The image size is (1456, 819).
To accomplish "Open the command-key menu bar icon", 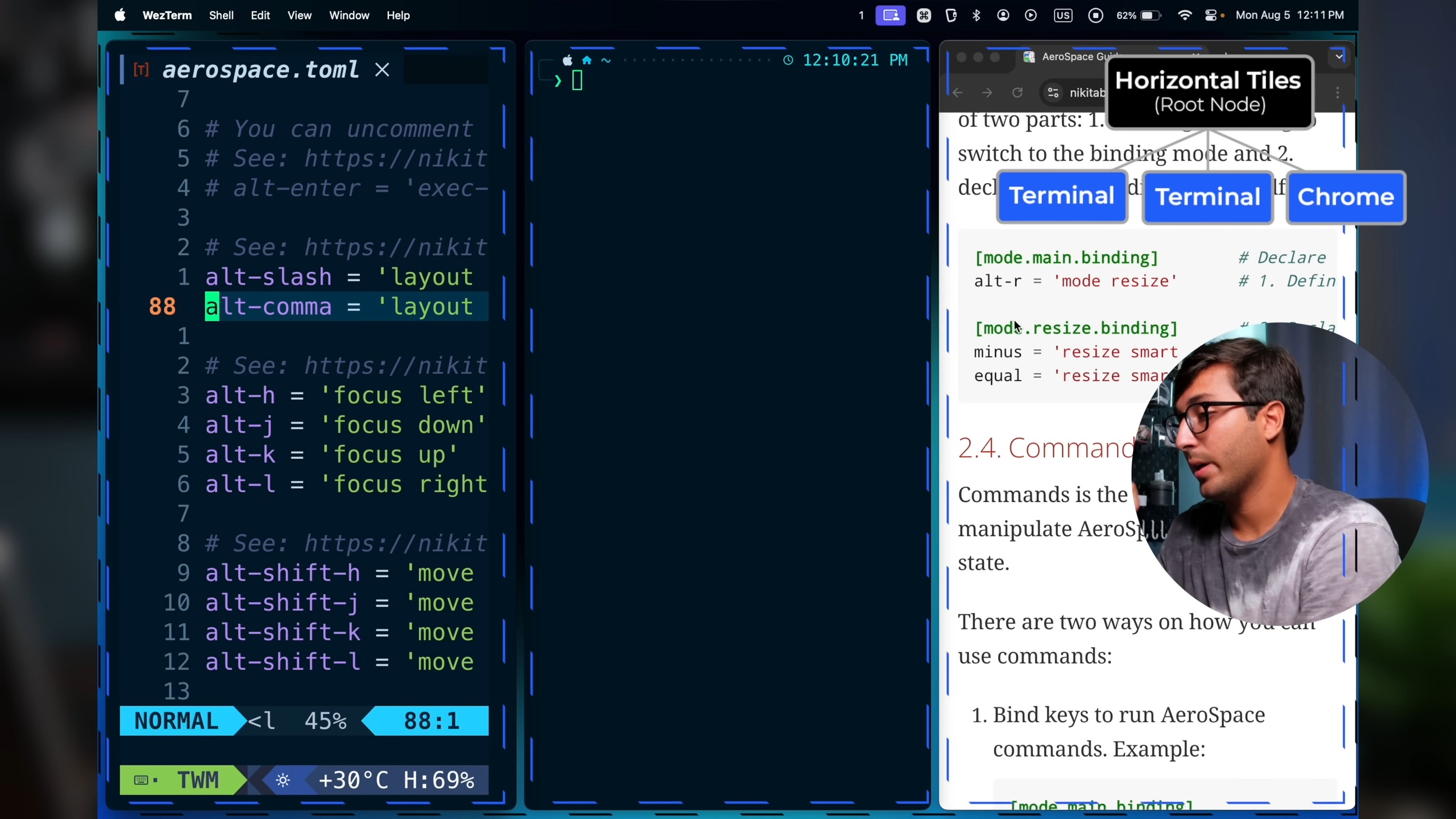I will point(924,15).
